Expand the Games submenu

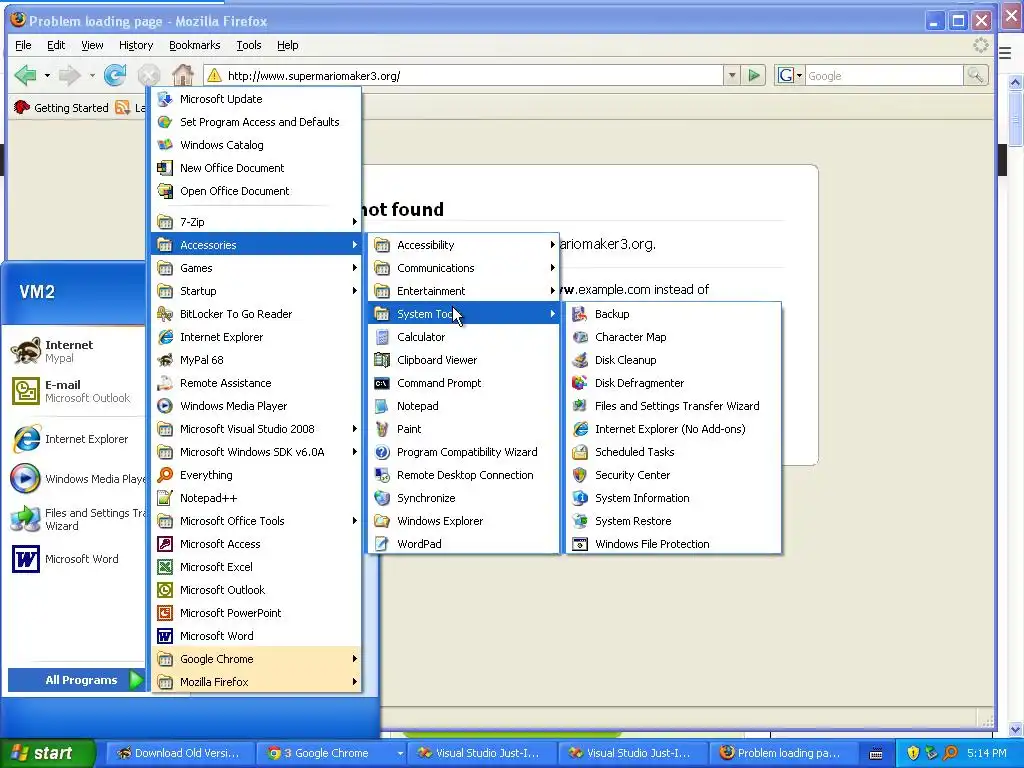point(256,268)
